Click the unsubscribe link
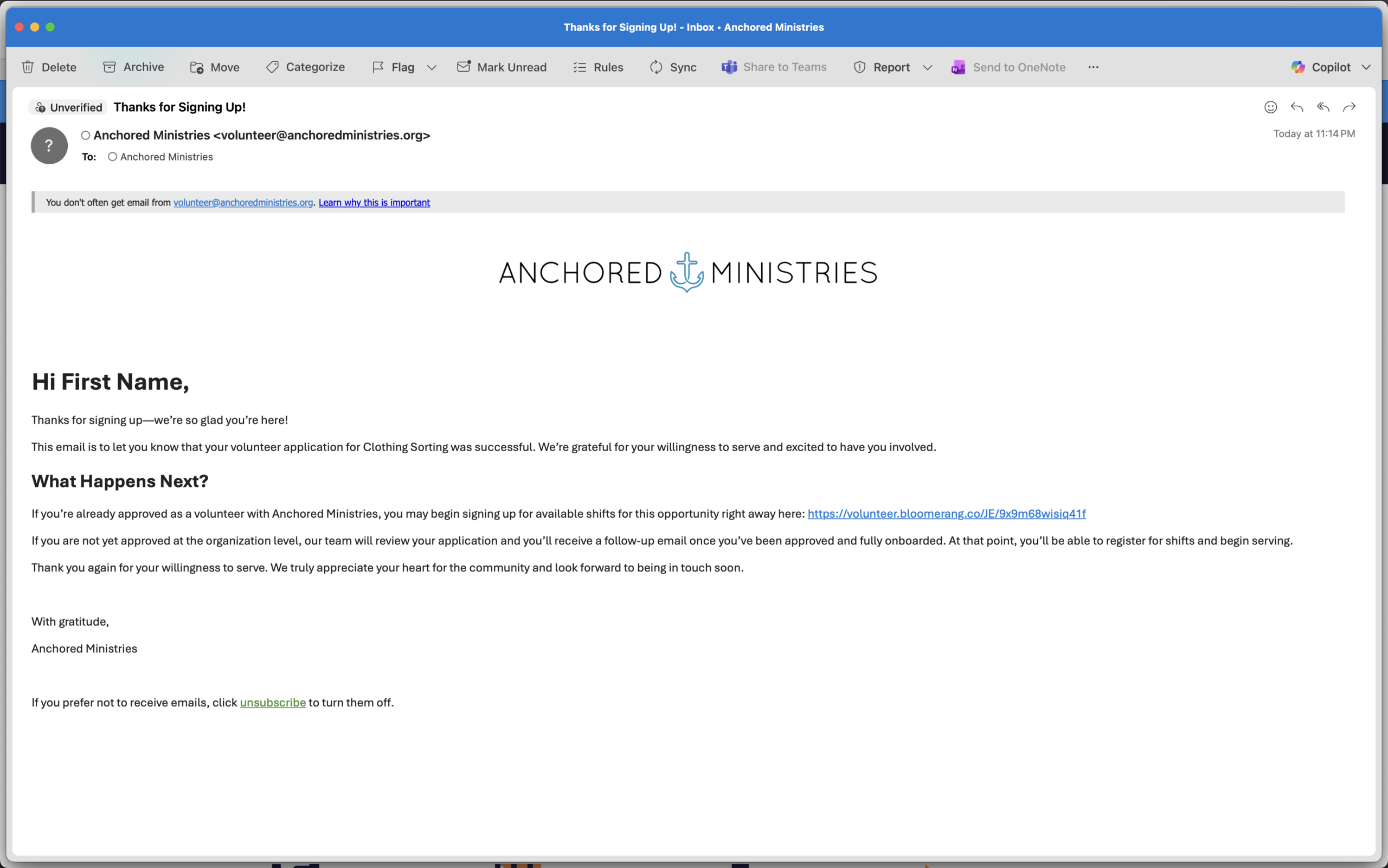Image resolution: width=1388 pixels, height=868 pixels. [273, 703]
